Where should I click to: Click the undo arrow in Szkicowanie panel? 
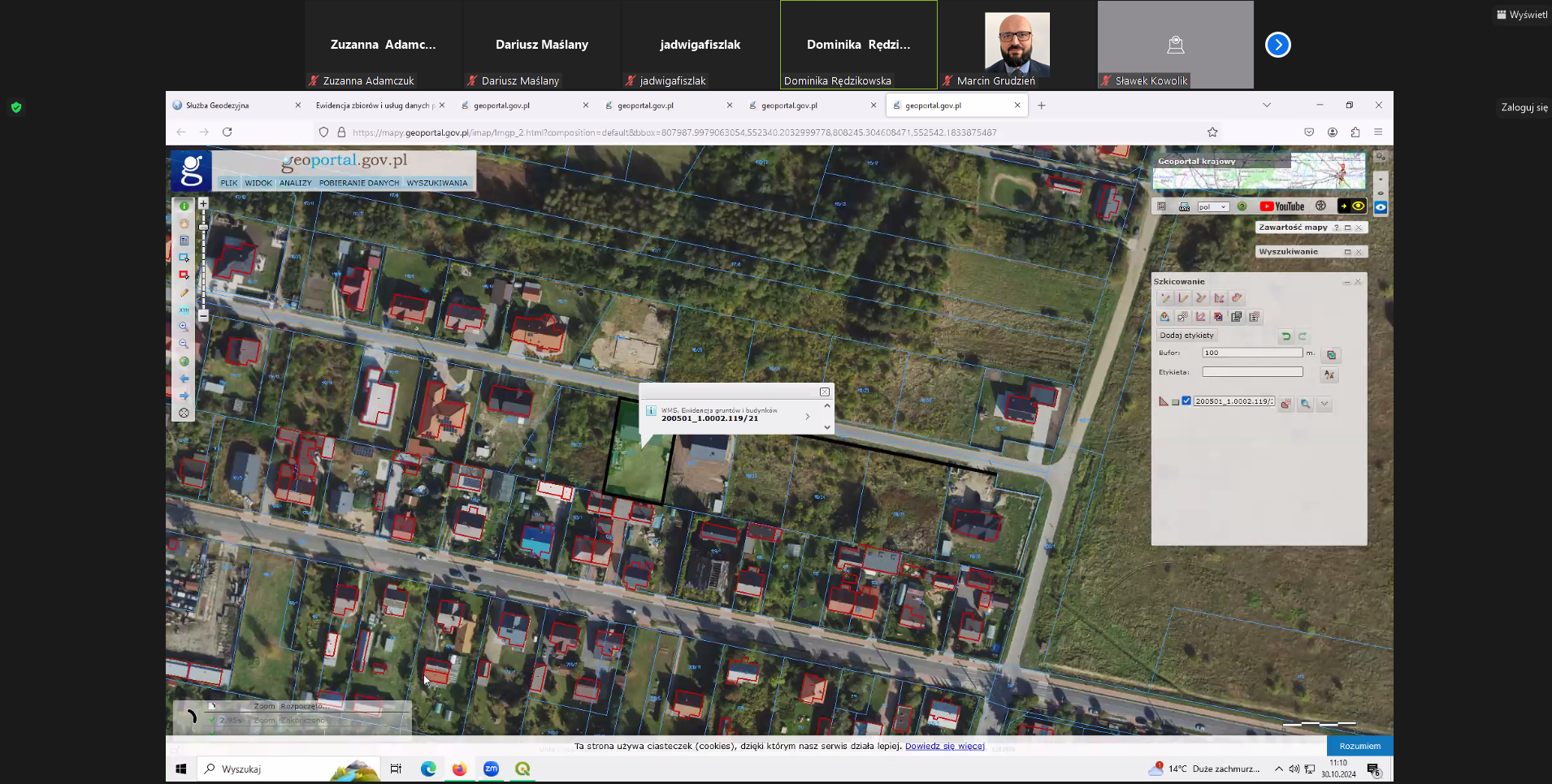1285,336
